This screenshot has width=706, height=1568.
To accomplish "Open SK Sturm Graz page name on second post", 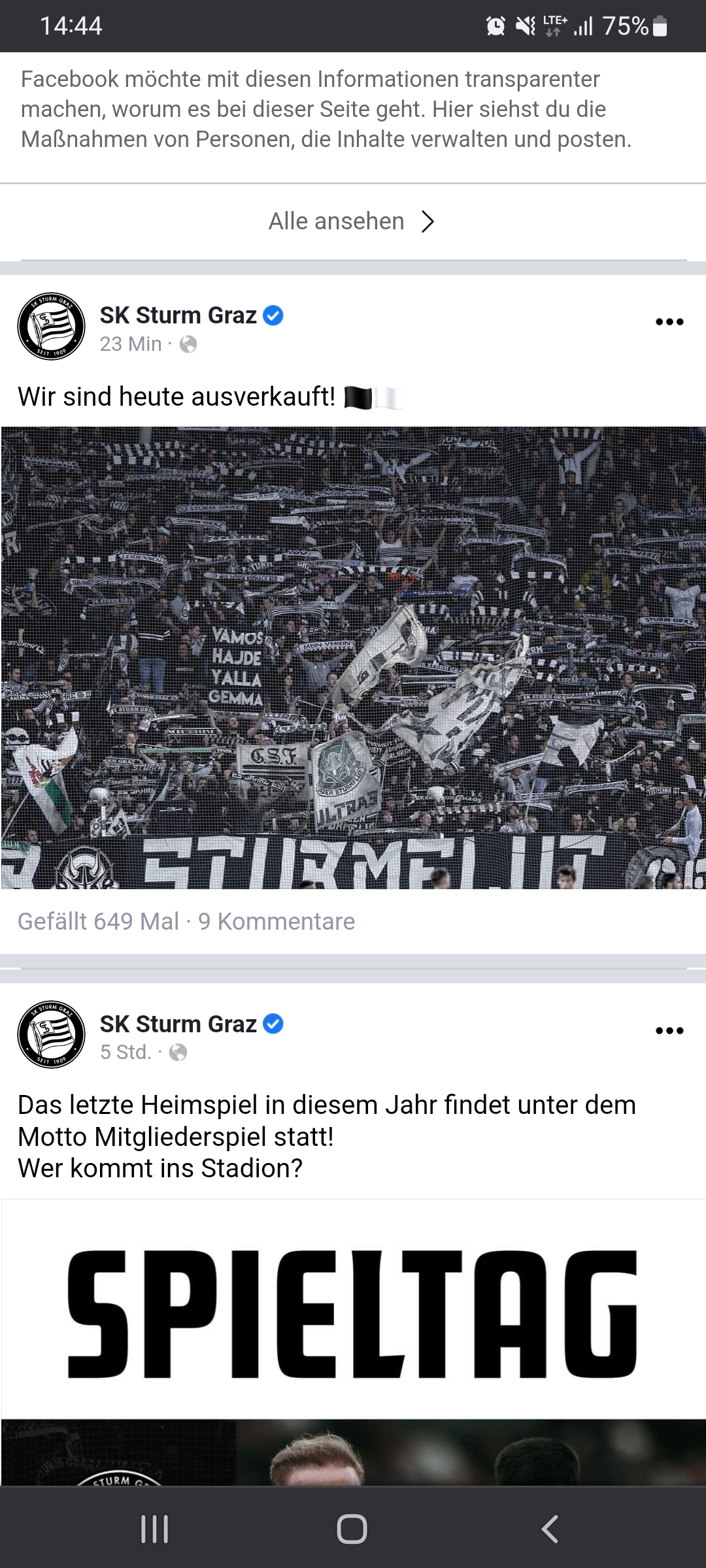I will pyautogui.click(x=178, y=1024).
